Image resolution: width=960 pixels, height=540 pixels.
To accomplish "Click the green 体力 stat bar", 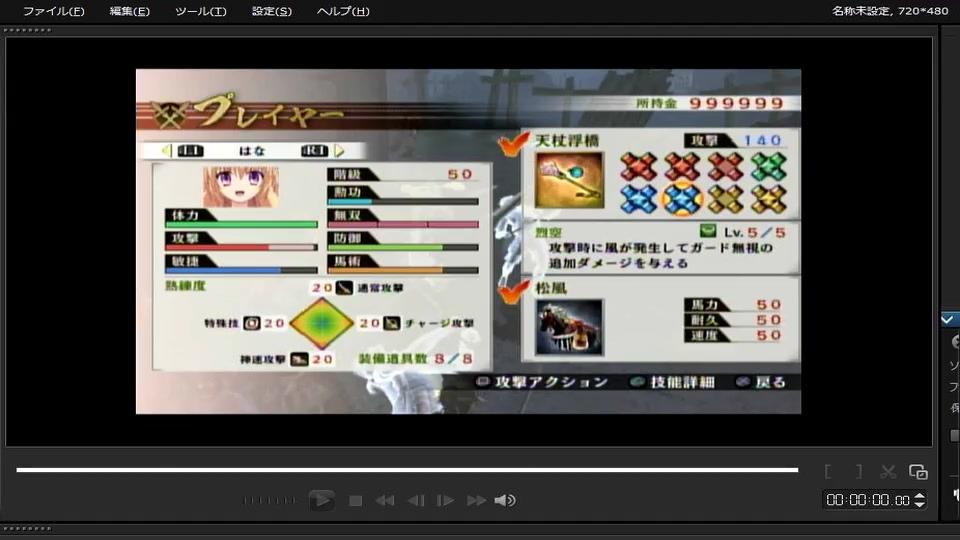I will (x=241, y=225).
